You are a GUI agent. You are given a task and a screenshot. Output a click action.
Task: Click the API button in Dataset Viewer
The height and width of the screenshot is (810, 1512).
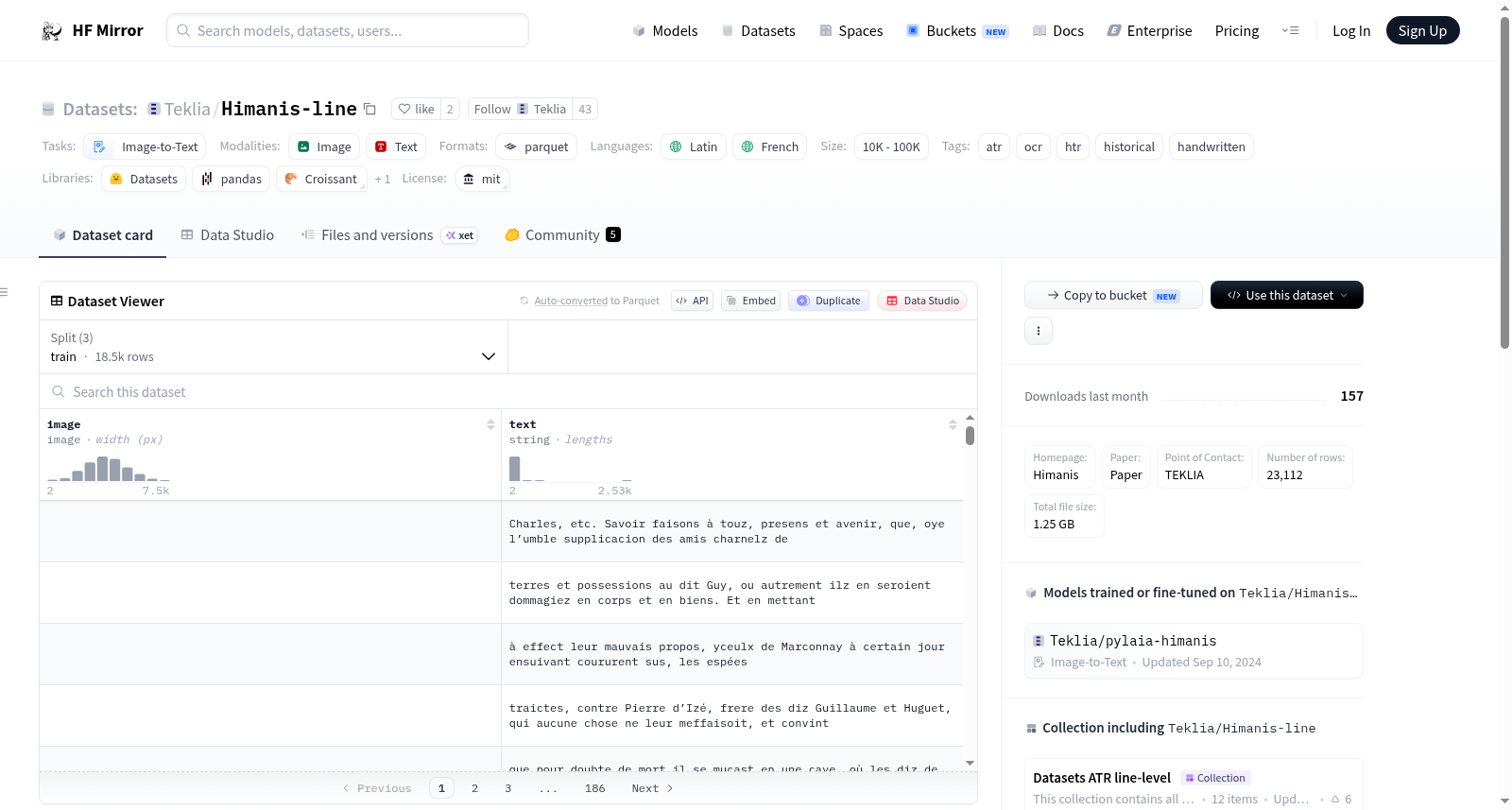(692, 301)
